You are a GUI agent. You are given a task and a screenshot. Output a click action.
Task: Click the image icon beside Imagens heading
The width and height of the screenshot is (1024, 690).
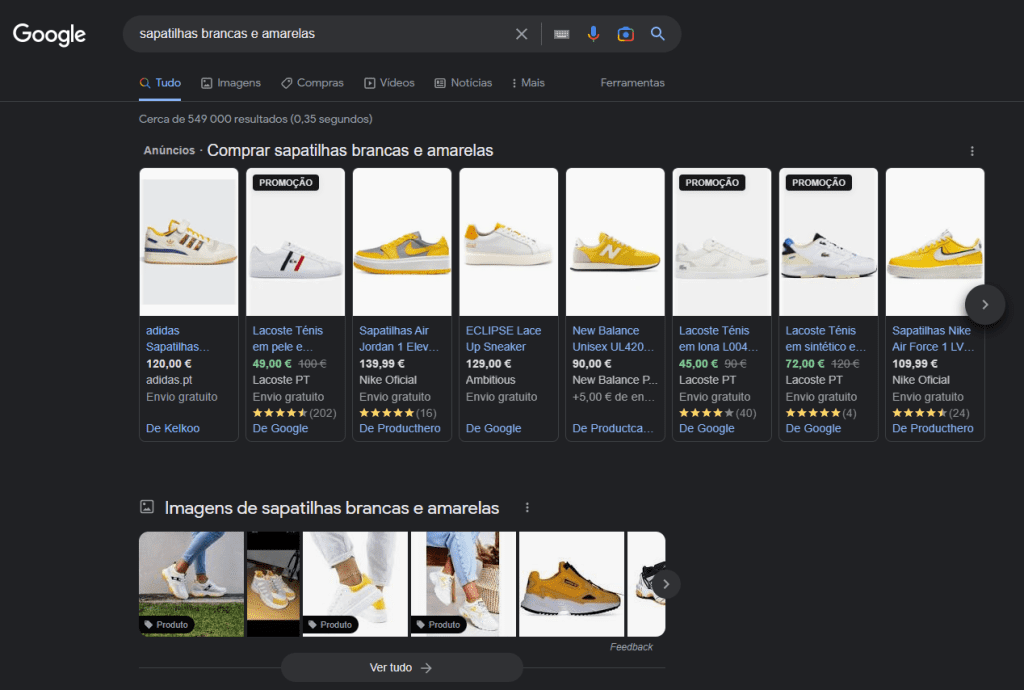click(x=147, y=507)
